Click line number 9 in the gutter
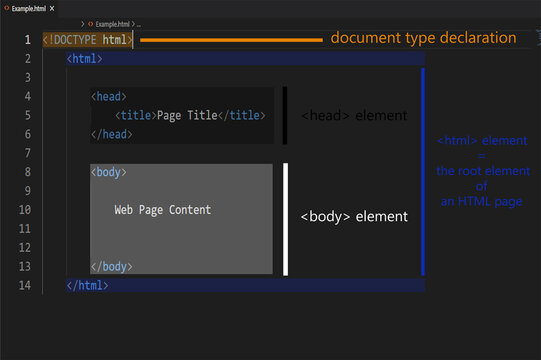The height and width of the screenshot is (360, 541). 28,191
